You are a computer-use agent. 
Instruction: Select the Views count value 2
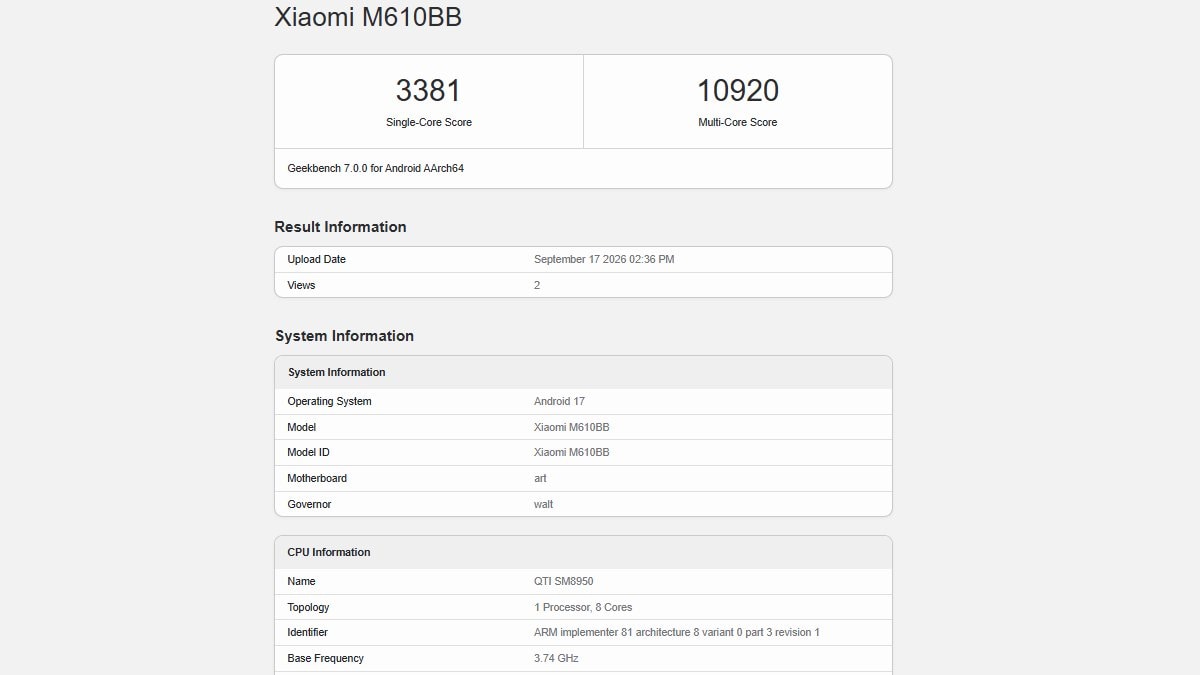click(x=537, y=285)
